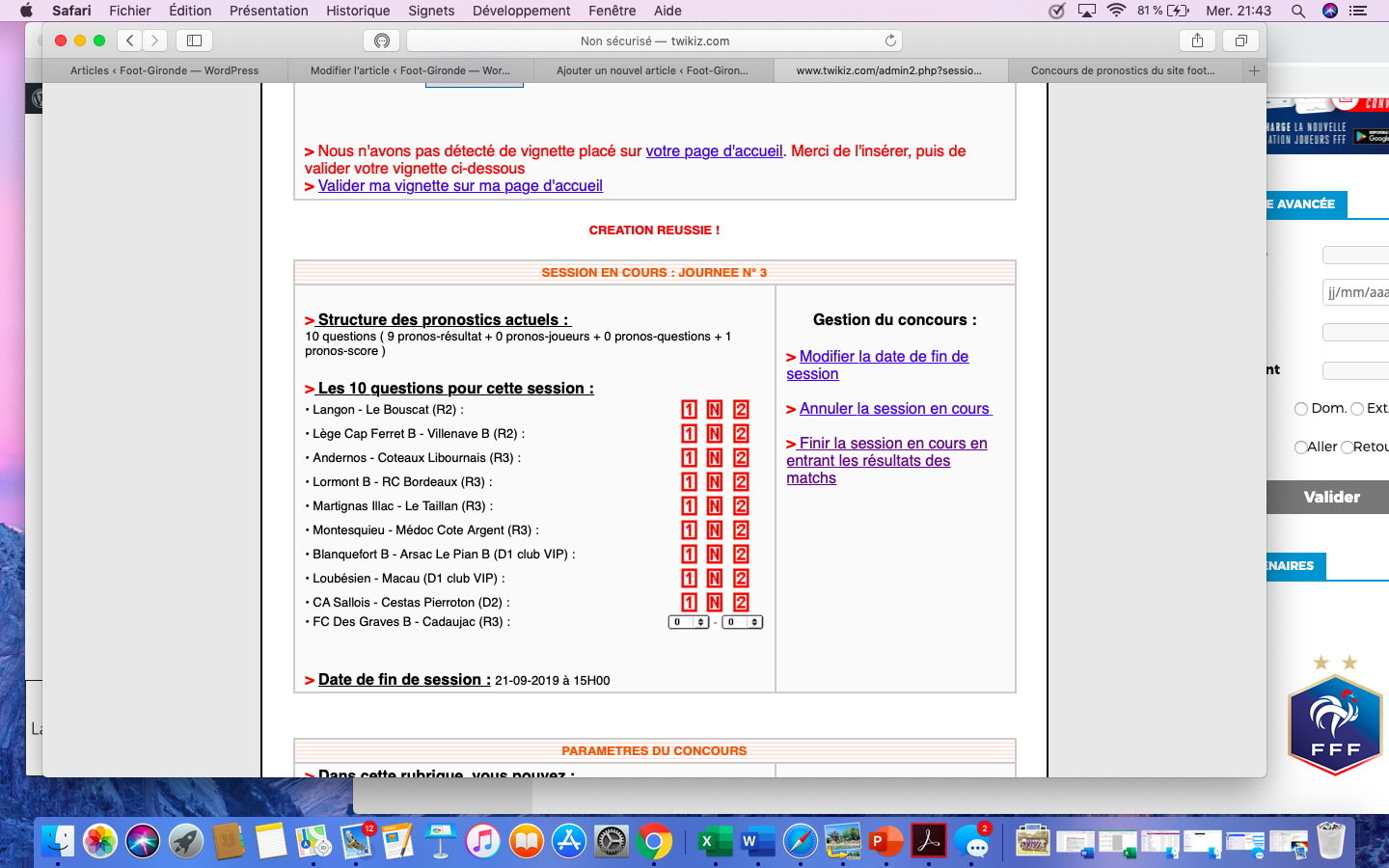Pick 2 for CA Sallois - Cestas Pierroton
Screen dimensions: 1389x868
[741, 603]
